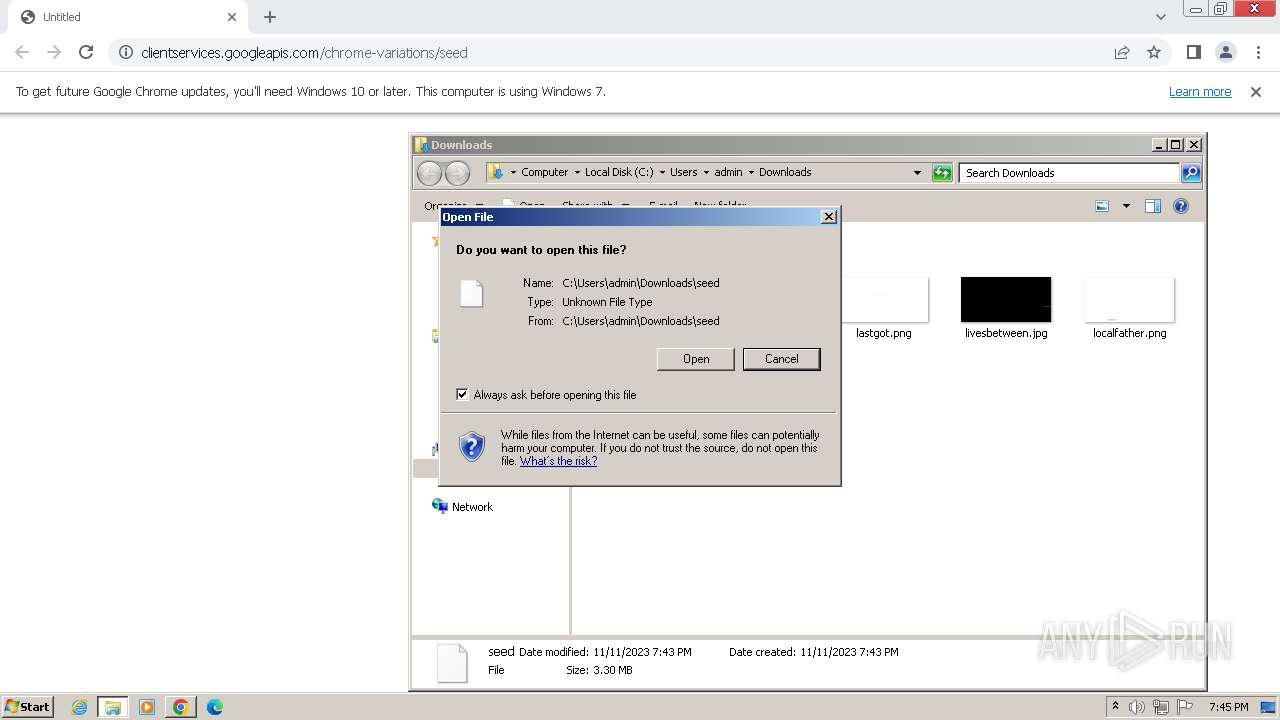Maximize the Downloads Explorer window
Screen dimensions: 1280x720
(1175, 145)
